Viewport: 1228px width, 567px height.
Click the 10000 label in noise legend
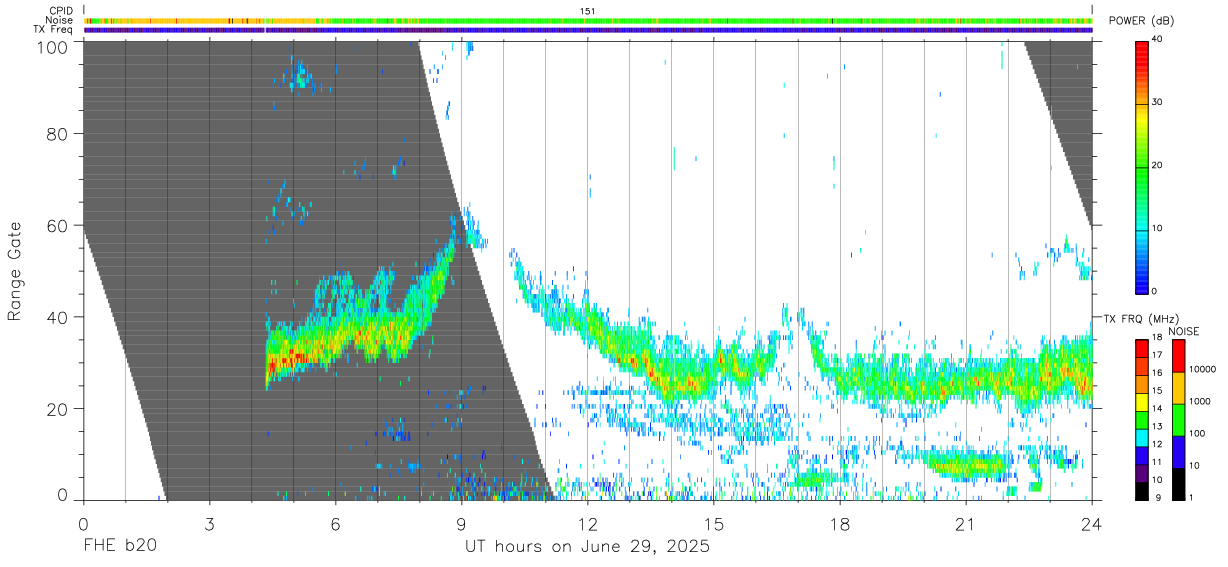point(1203,369)
